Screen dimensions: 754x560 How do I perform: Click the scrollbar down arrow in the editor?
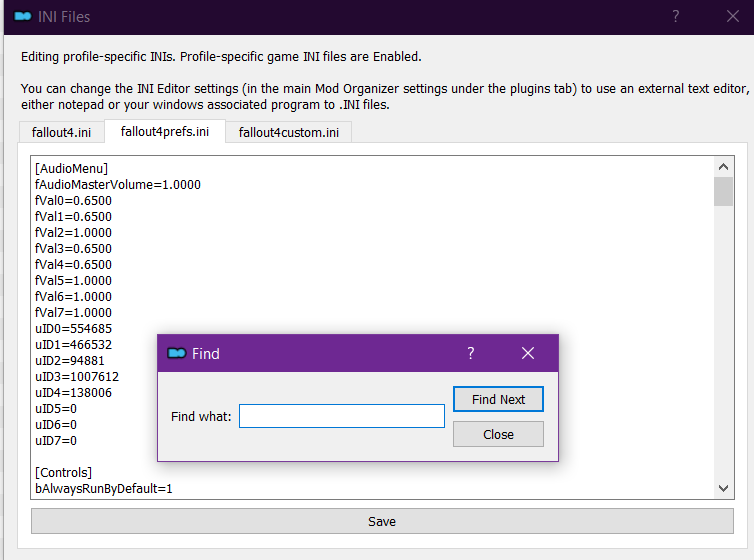coord(723,488)
